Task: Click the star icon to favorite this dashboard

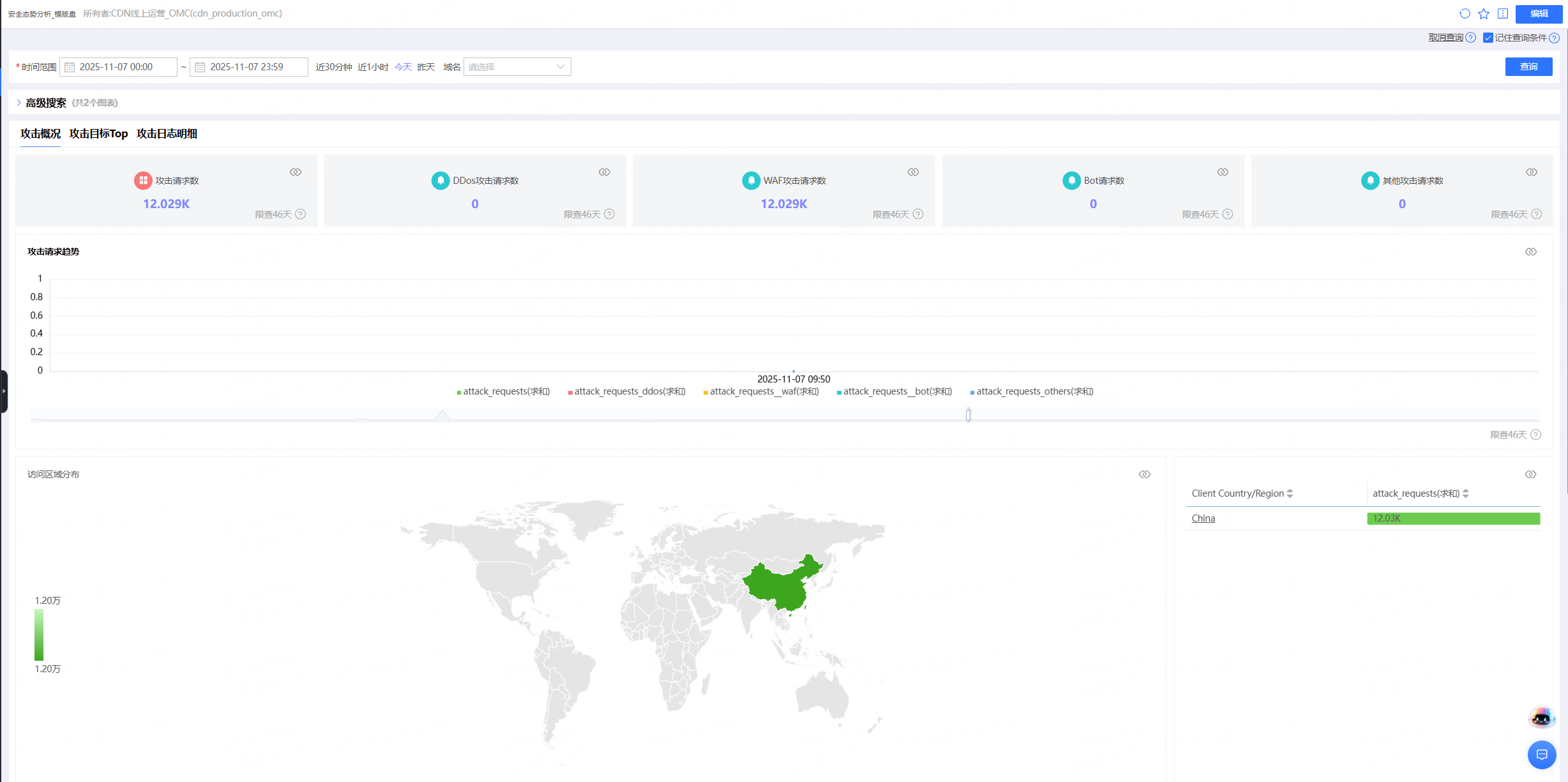Action: 1483,13
